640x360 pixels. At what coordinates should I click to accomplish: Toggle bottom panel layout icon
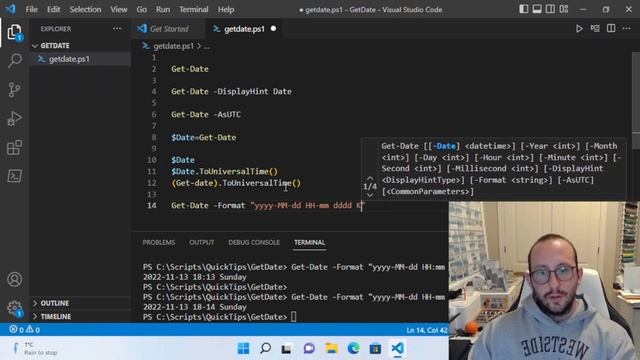point(537,9)
